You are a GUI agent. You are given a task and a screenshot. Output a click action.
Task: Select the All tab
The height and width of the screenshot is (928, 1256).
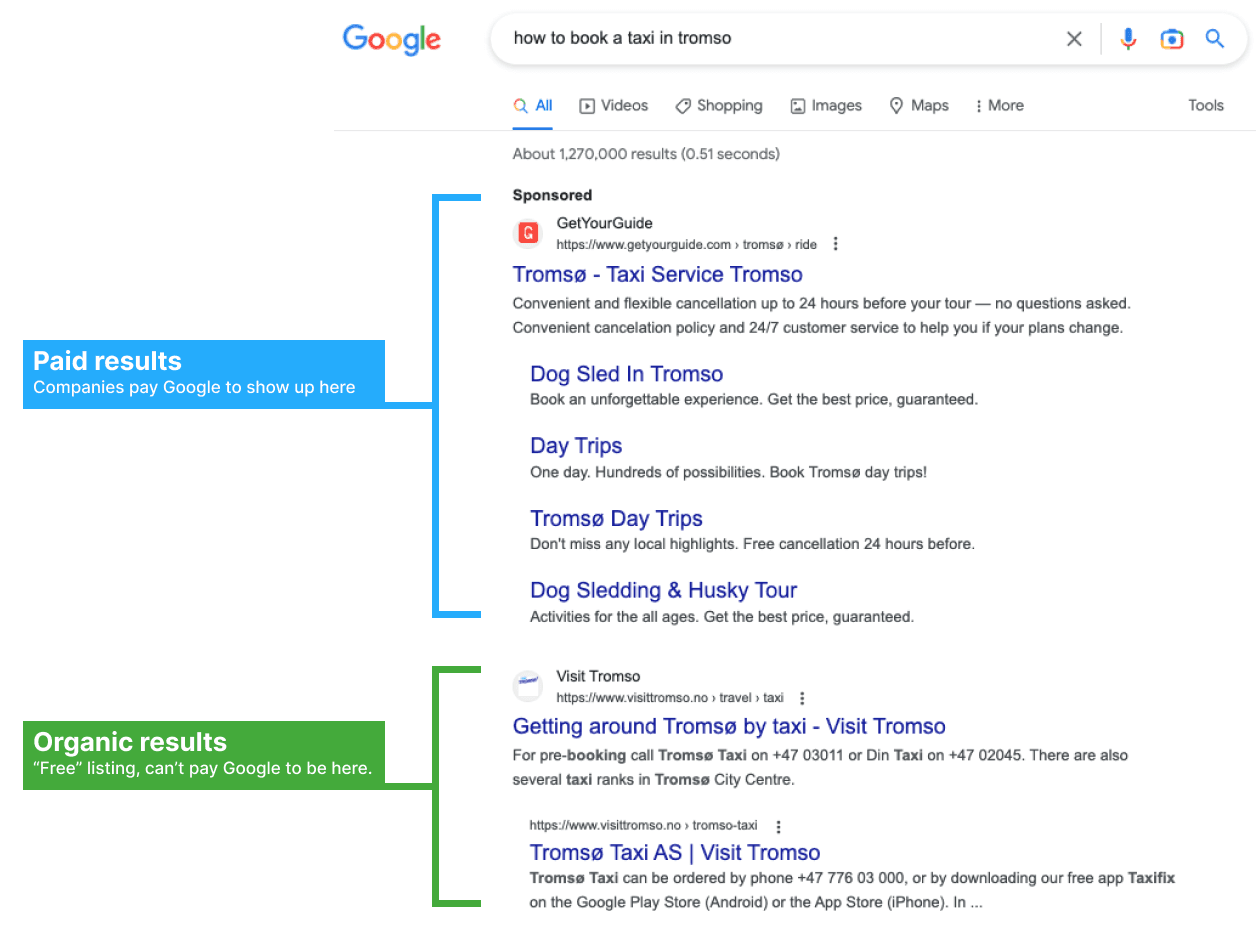[x=533, y=106]
